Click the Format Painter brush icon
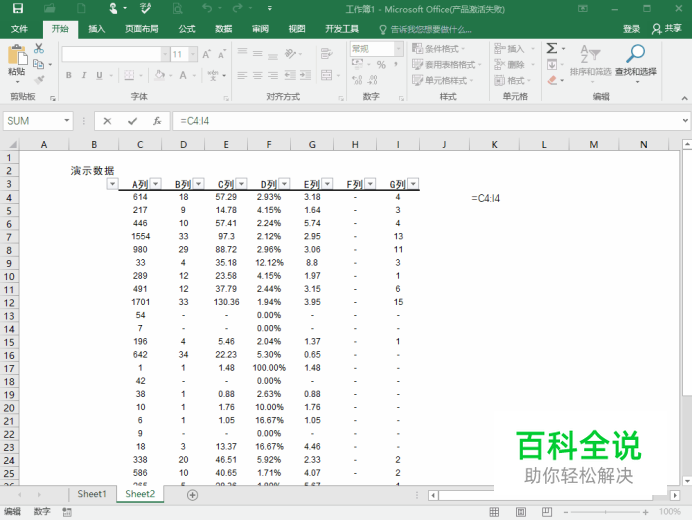Viewport: 692px width, 520px height. pyautogui.click(x=39, y=80)
